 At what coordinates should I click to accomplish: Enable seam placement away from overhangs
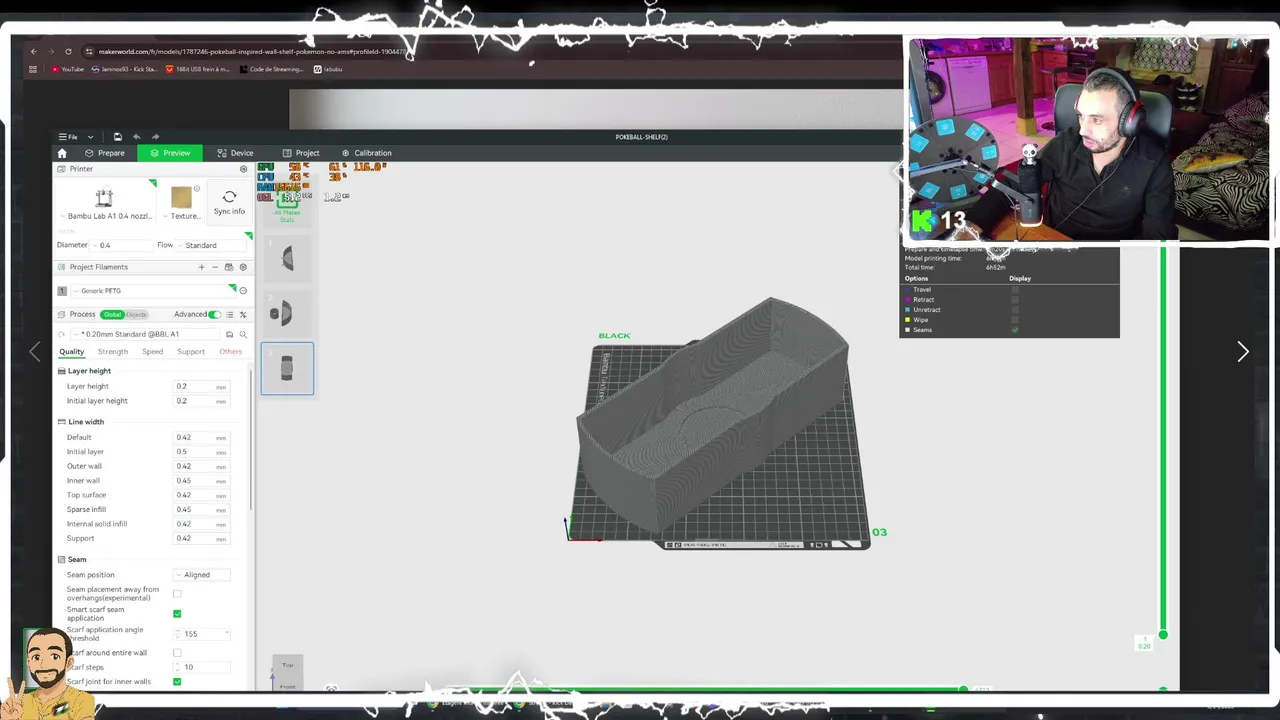(x=177, y=594)
